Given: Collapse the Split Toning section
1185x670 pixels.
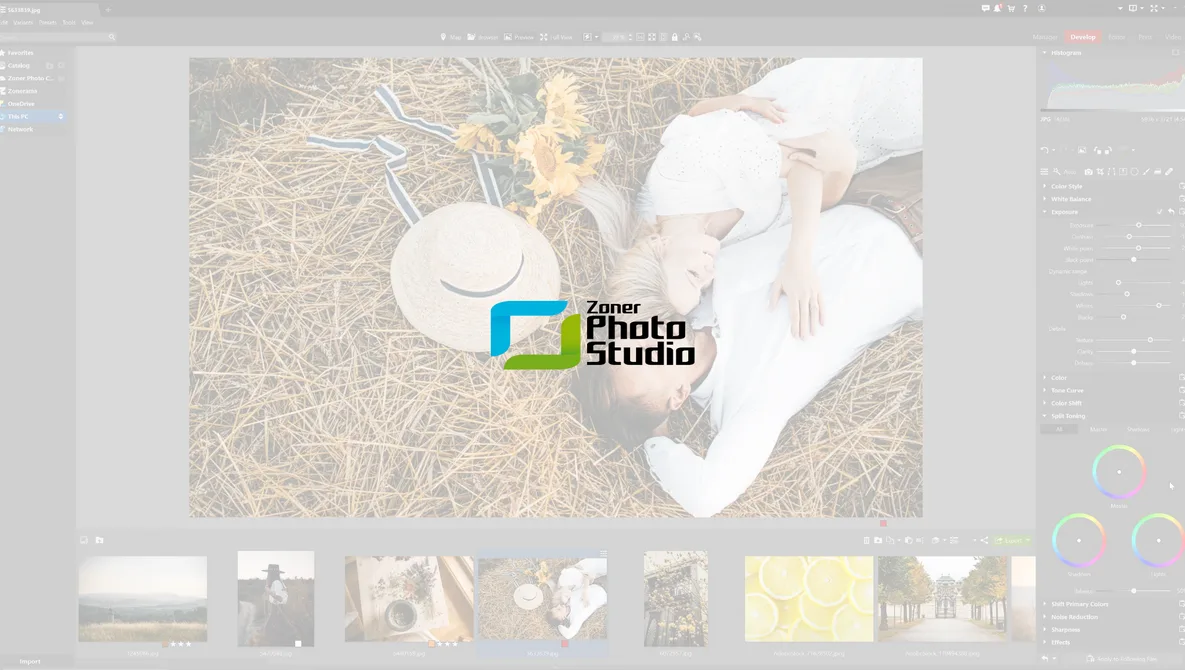Looking at the screenshot, I should [1068, 416].
